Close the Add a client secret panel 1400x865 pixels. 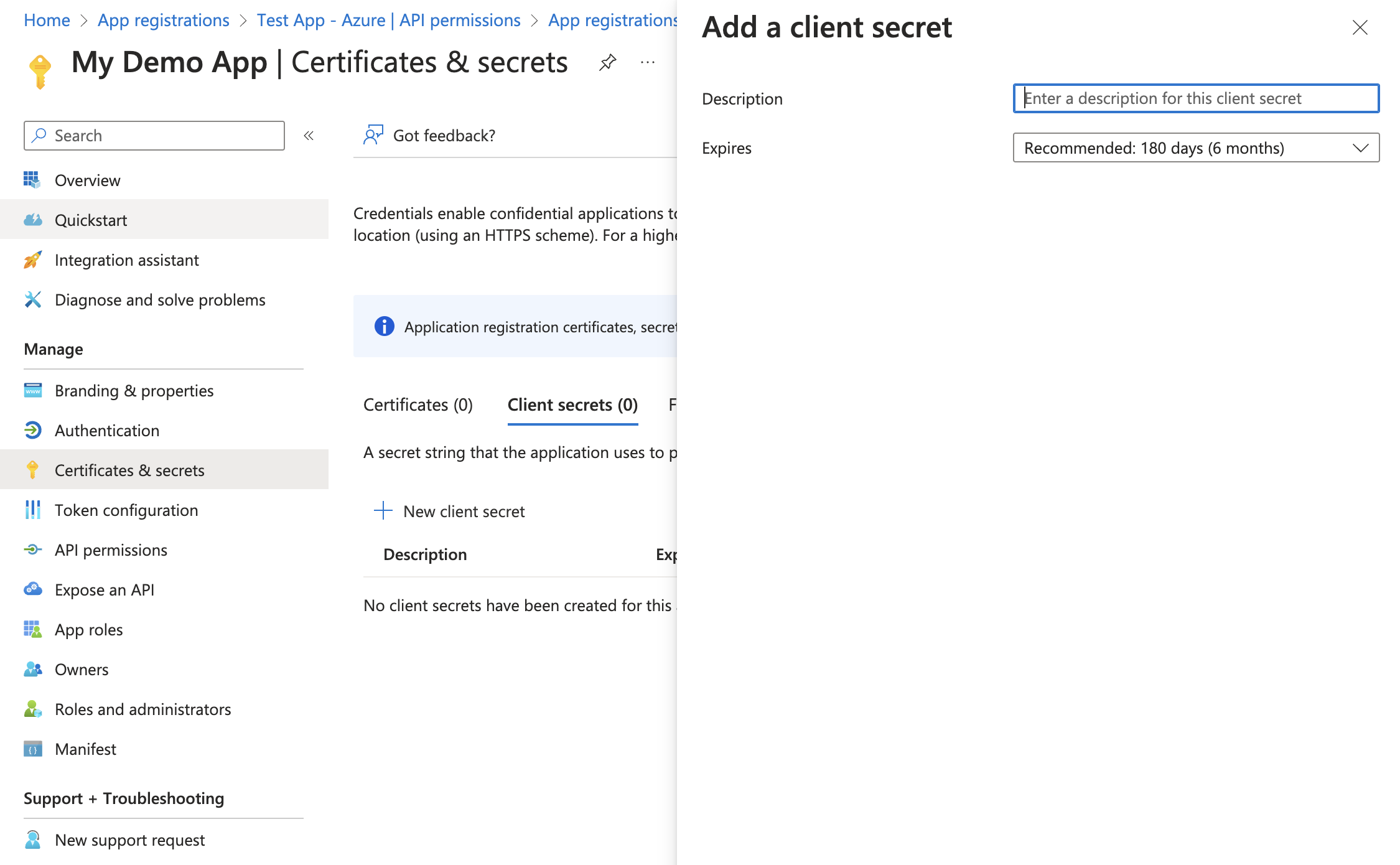[1360, 27]
